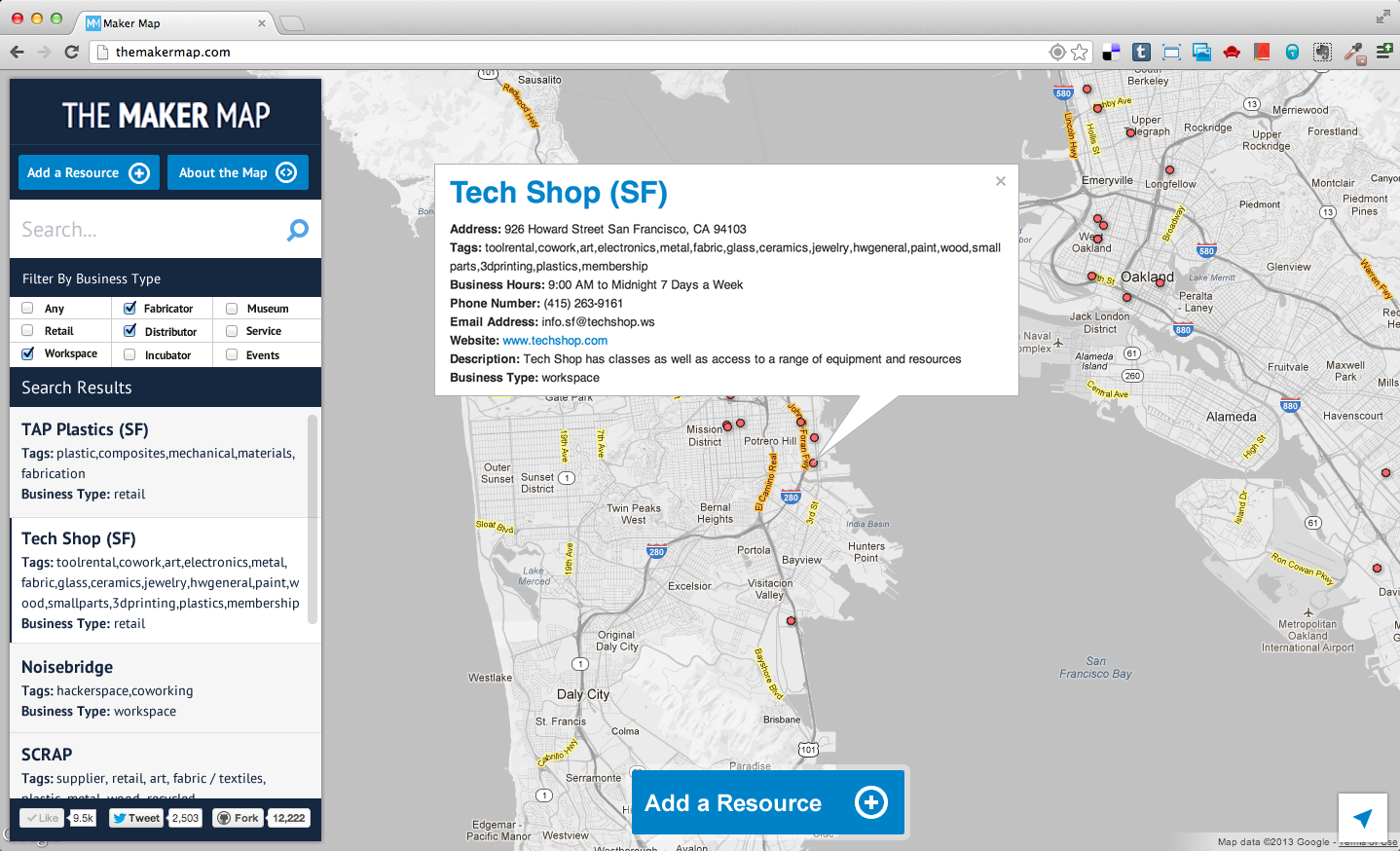Bookmark this page with the star icon
This screenshot has height=851, width=1400.
1080,52
